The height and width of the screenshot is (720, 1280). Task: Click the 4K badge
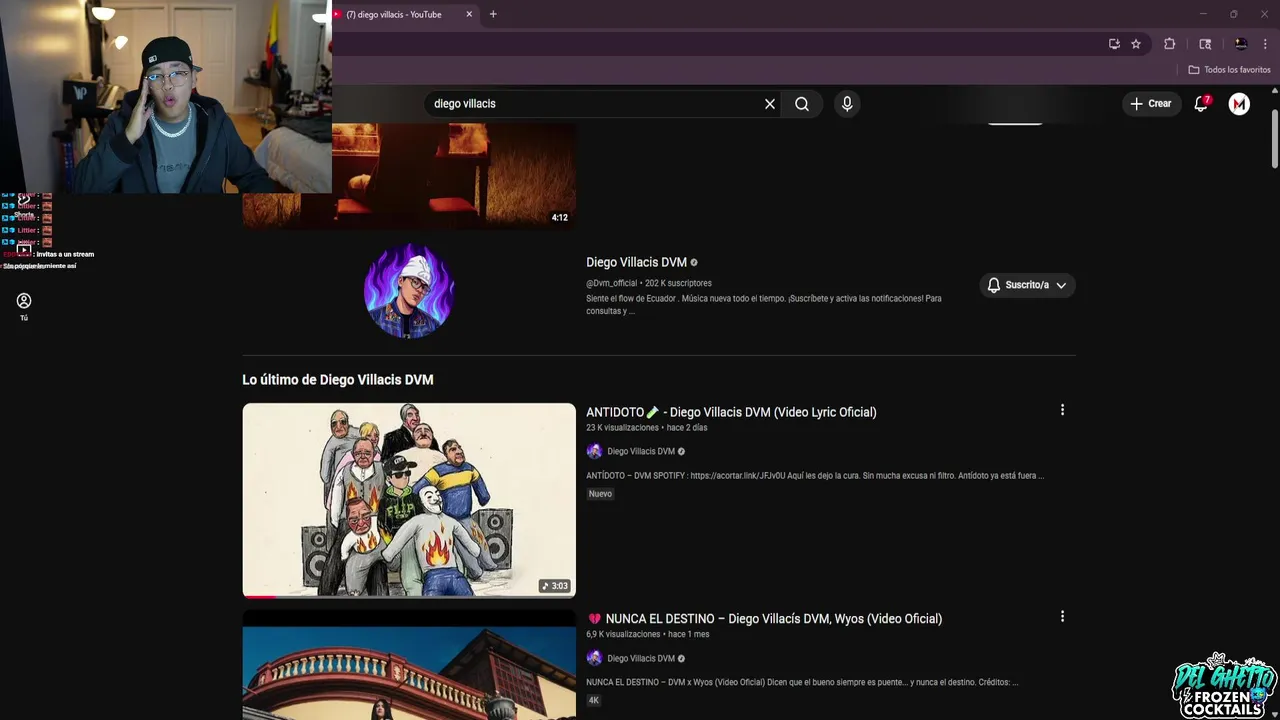coord(593,700)
